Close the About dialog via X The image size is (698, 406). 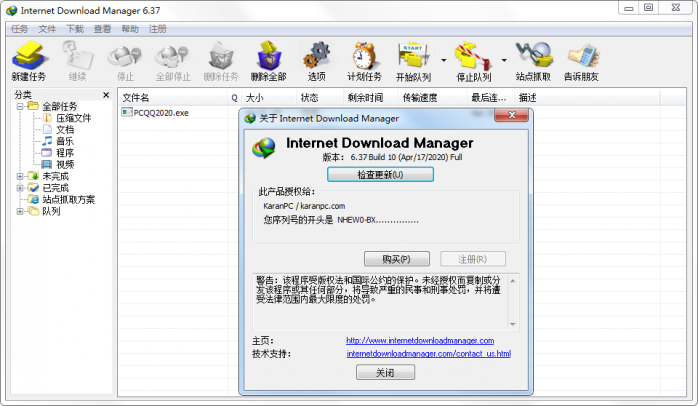click(x=511, y=115)
